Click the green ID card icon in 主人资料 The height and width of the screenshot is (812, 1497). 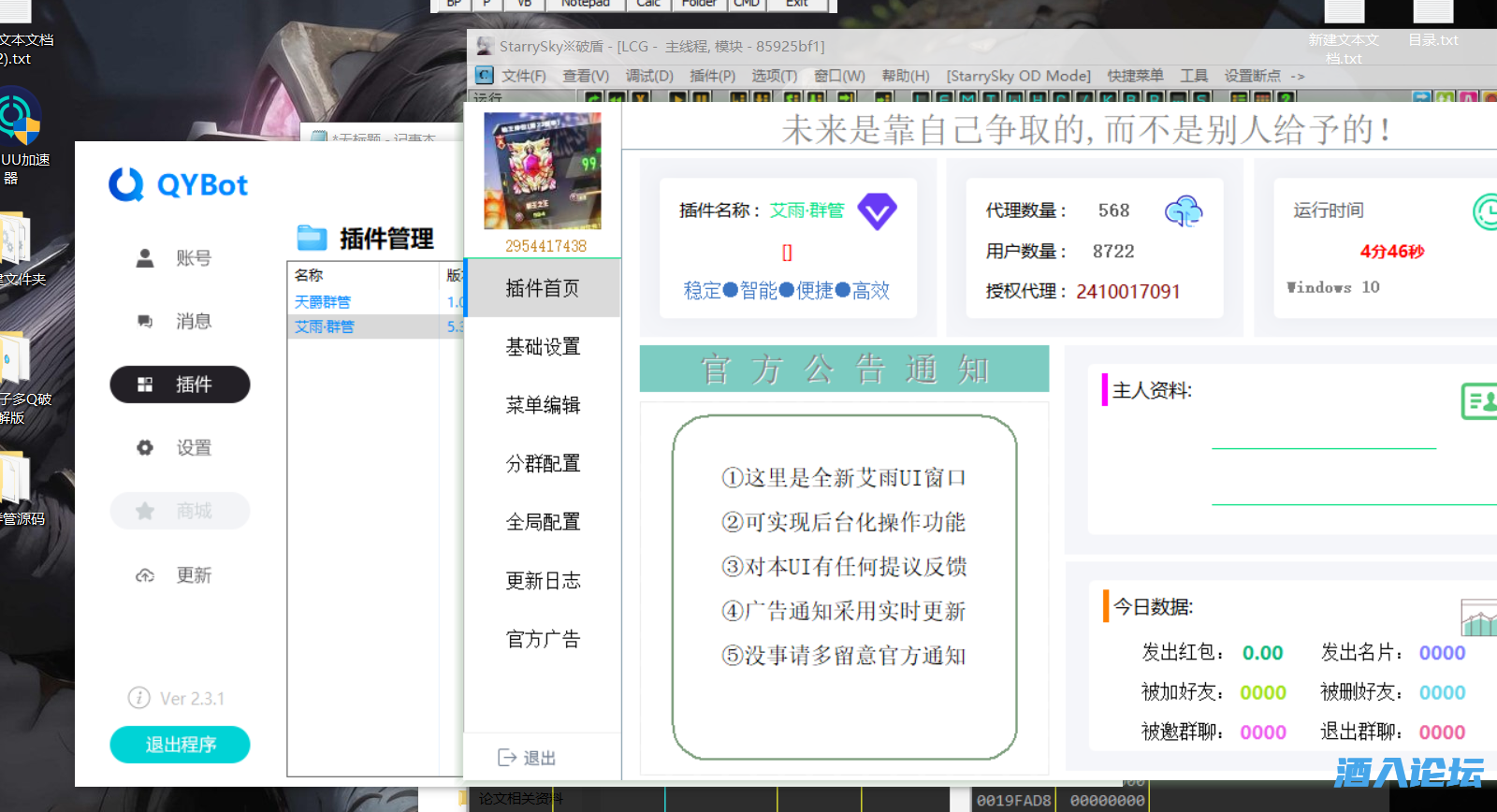click(1479, 401)
